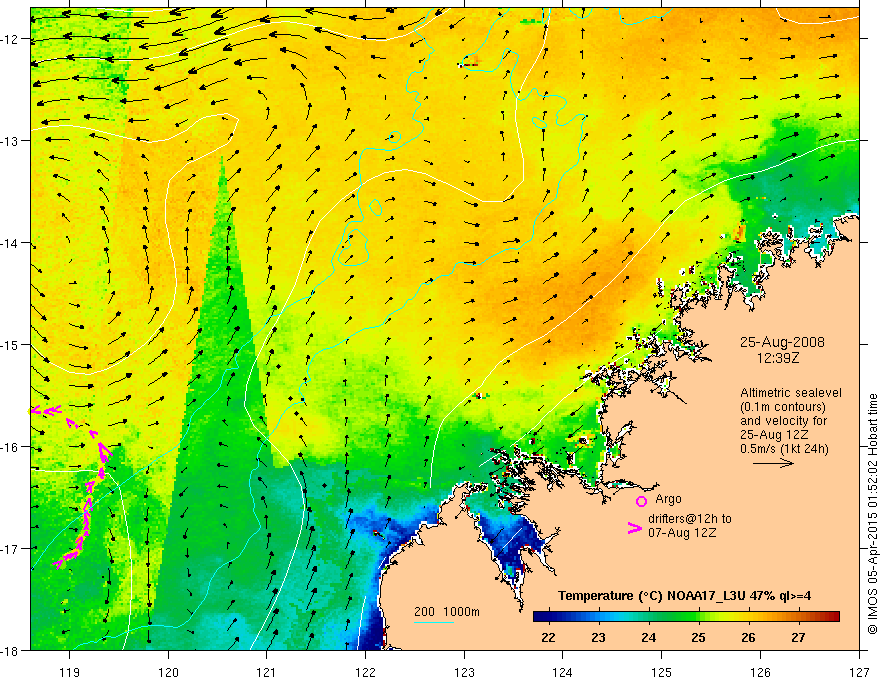The width and height of the screenshot is (880, 680).
Task: Click the latitude axis label '-12'
Action: click(11, 39)
